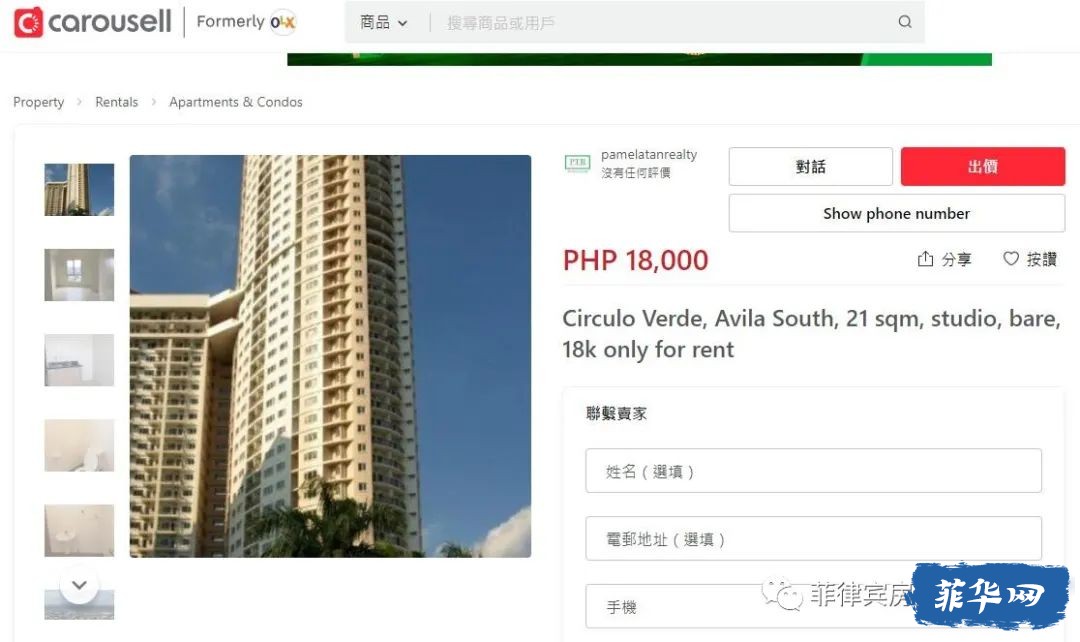Viewport: 1080px width, 642px height.
Task: Click the search magnifier icon
Action: pos(904,22)
